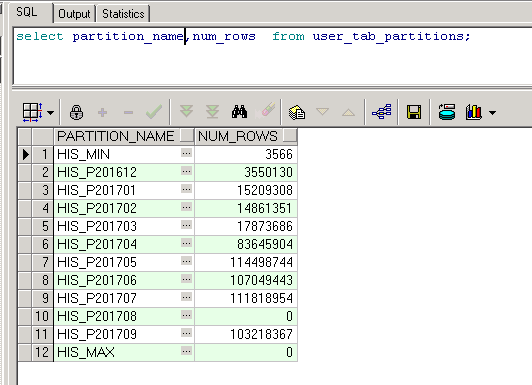Screen dimensions: 532x385
Task: Click the delete record minus icon
Action: pos(128,112)
